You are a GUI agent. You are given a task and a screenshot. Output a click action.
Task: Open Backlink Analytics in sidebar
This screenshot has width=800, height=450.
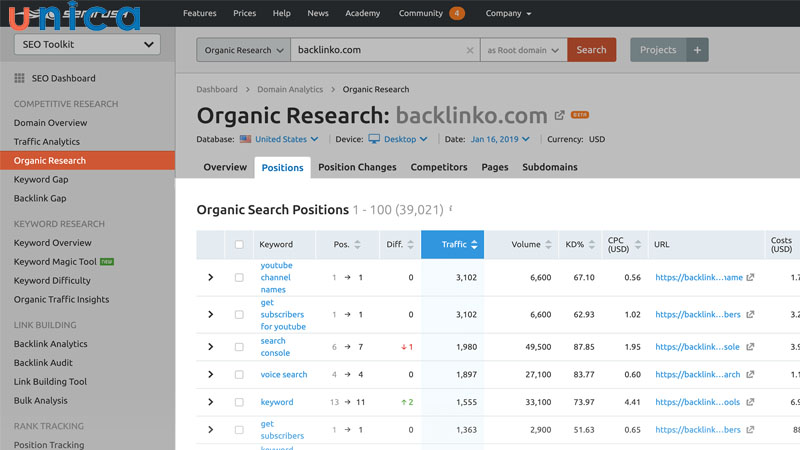(51, 344)
